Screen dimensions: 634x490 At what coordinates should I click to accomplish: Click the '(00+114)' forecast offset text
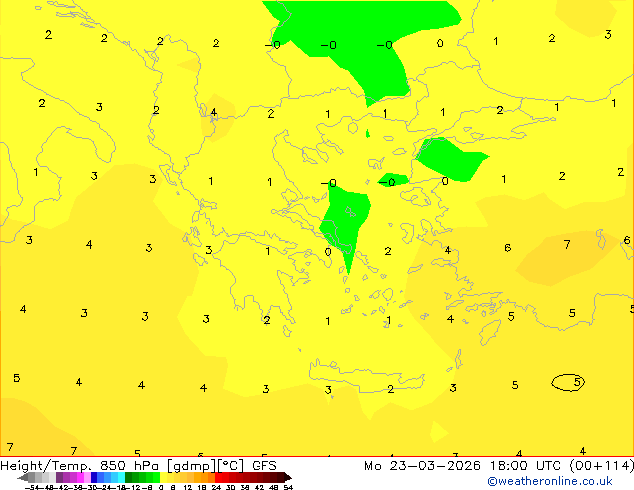pyautogui.click(x=601, y=466)
